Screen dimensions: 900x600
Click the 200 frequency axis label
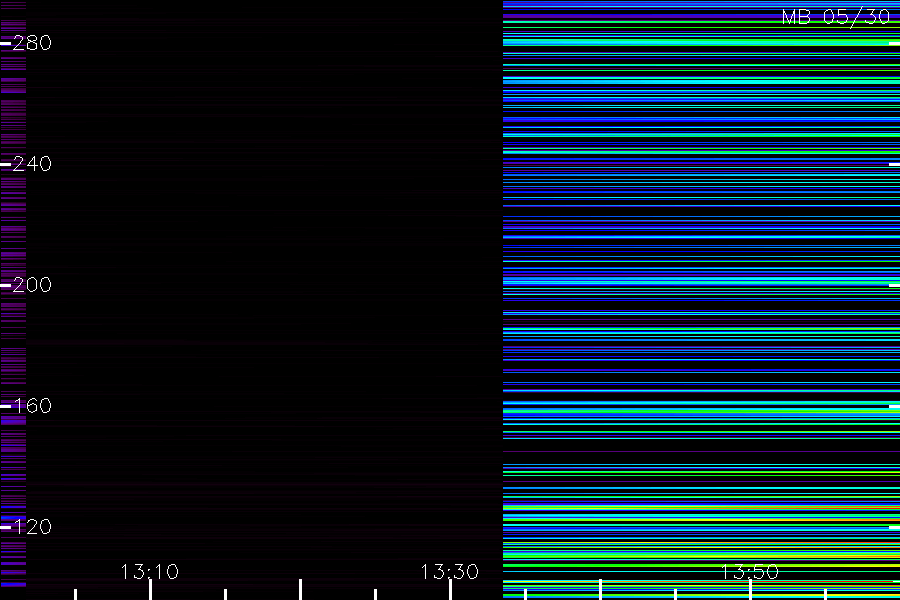pos(32,285)
